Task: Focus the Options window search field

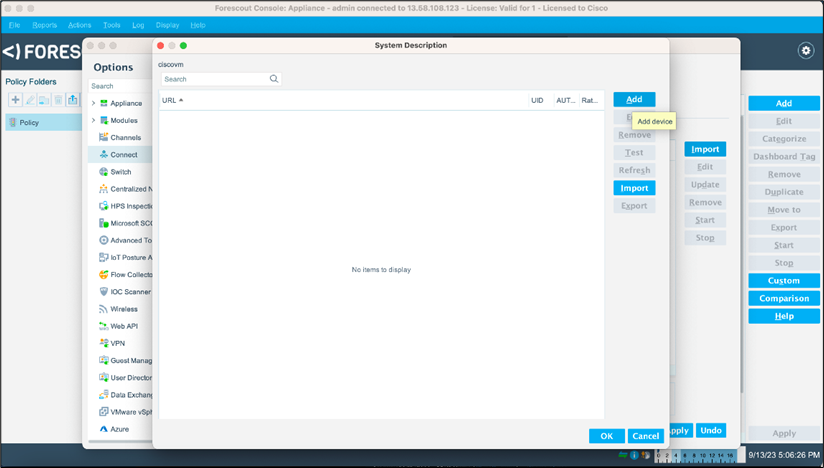Action: 120,86
